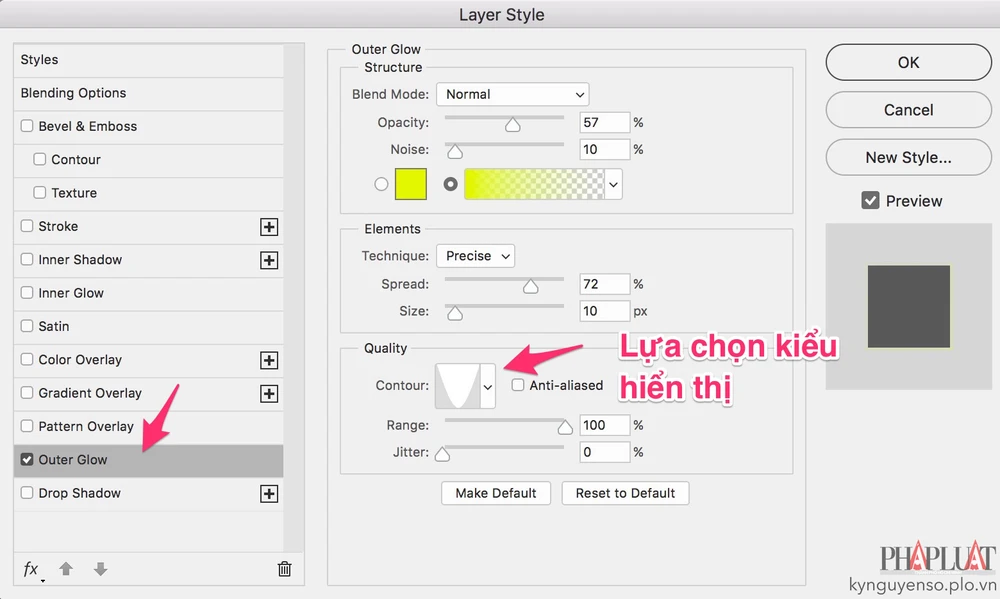Click the move effect down arrow
This screenshot has height=599, width=1000.
point(100,569)
